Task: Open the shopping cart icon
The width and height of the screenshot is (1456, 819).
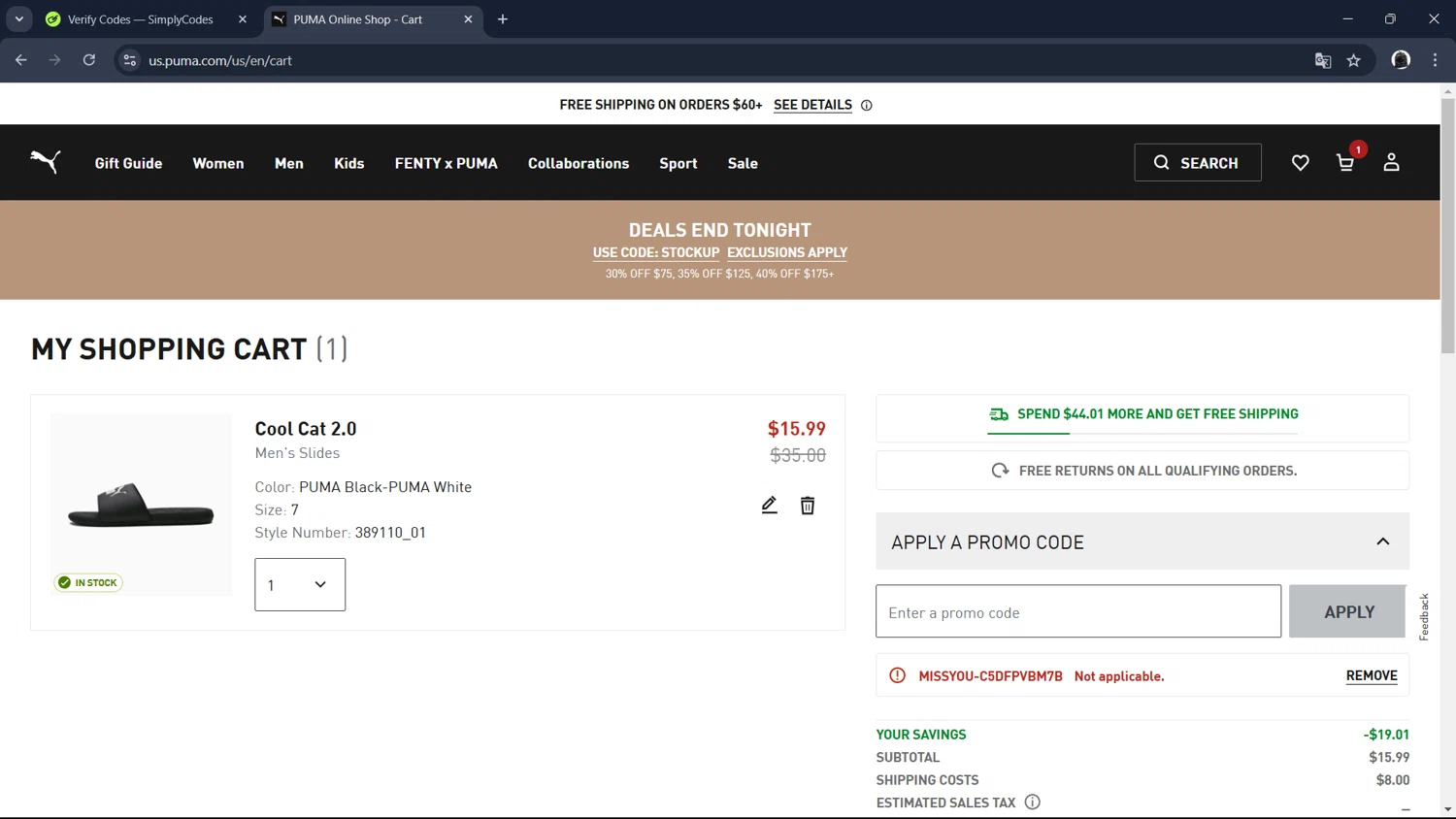Action: [1345, 163]
